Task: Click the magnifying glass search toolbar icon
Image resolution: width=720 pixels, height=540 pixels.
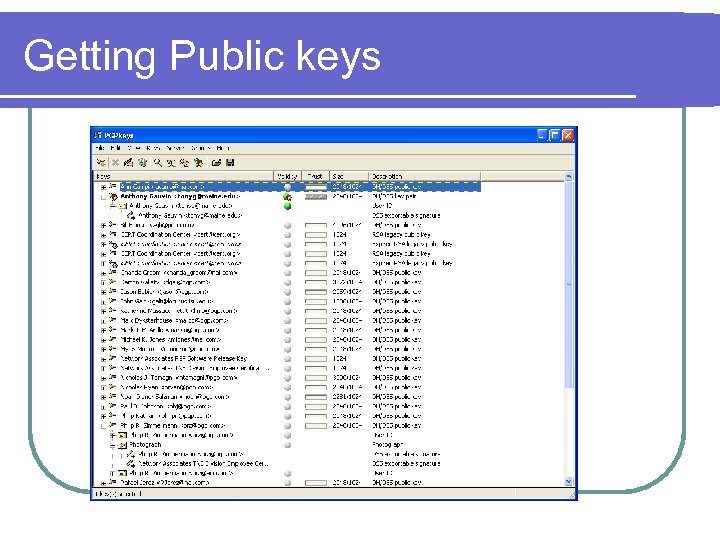Action: [158, 163]
